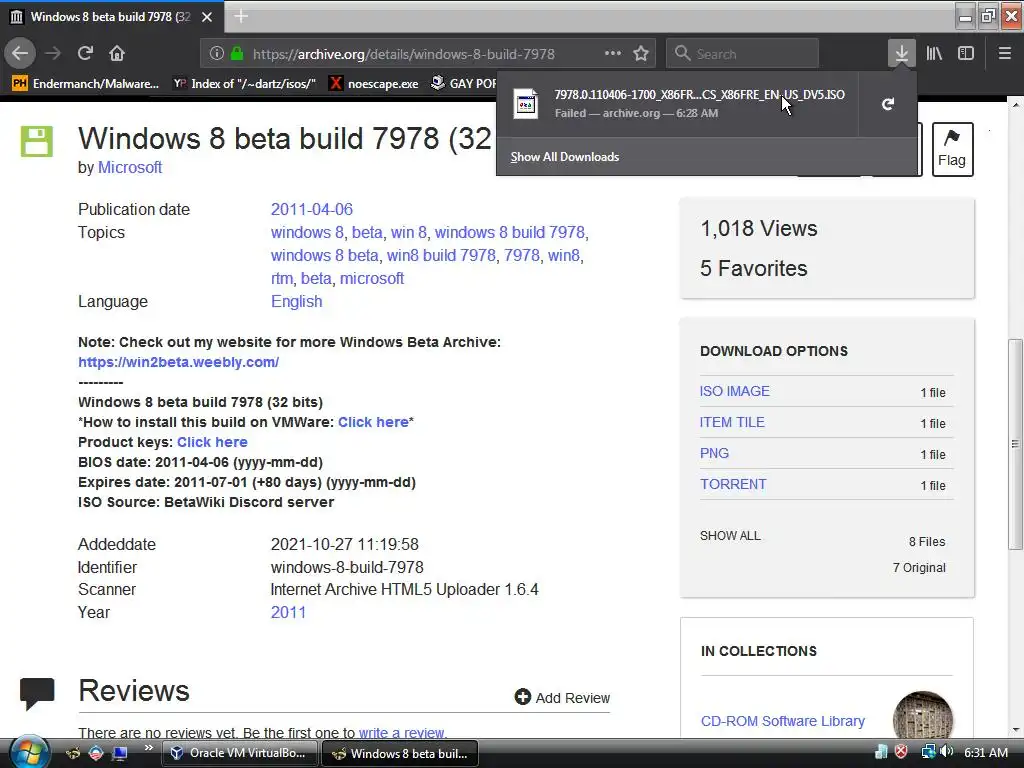Go back with the browser back arrow
Viewport: 1024px width, 768px height.
[x=20, y=54]
